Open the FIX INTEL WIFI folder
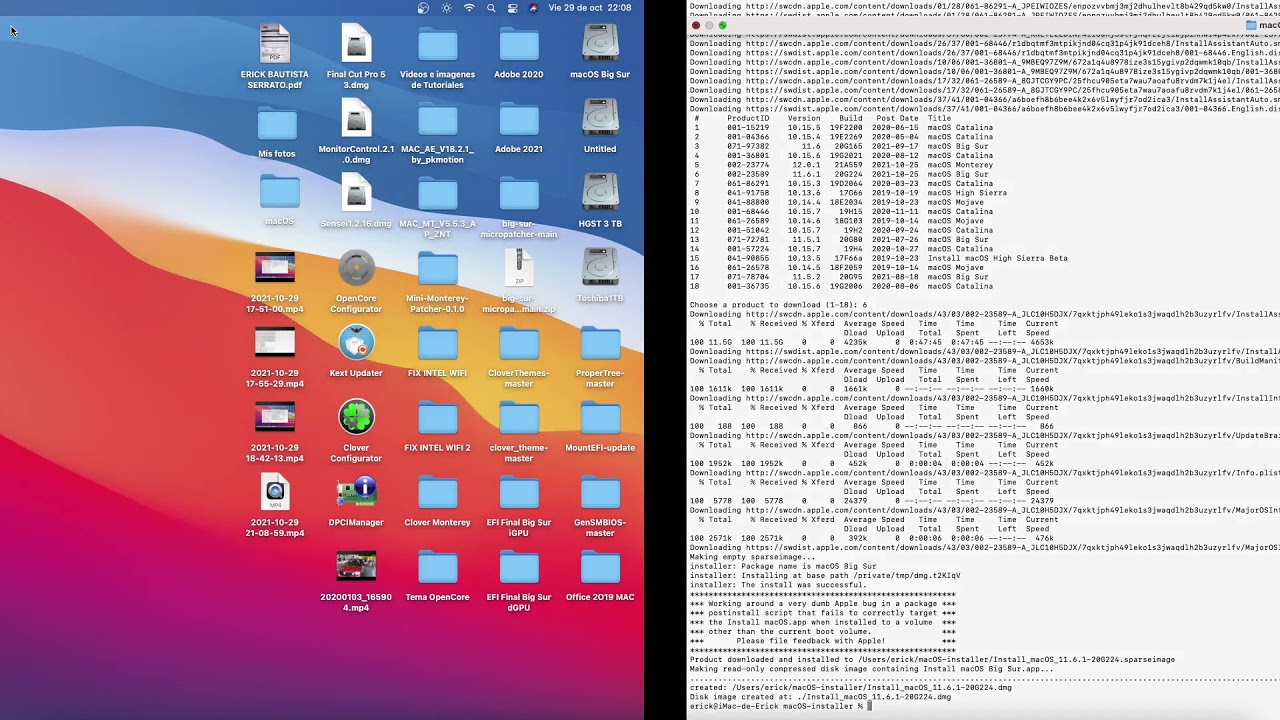This screenshot has height=720, width=1280. point(437,344)
